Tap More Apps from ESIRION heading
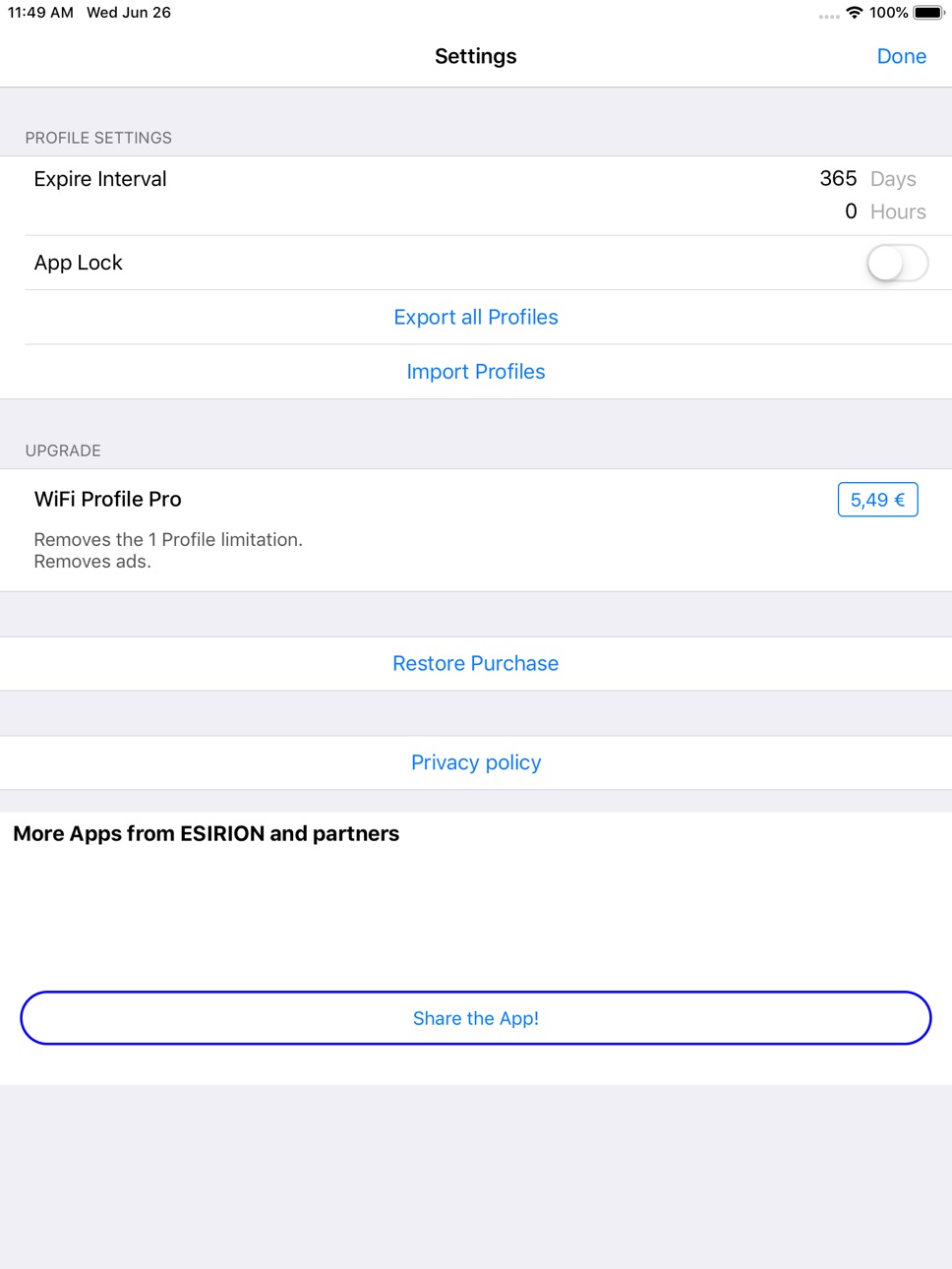952x1269 pixels. 207,833
